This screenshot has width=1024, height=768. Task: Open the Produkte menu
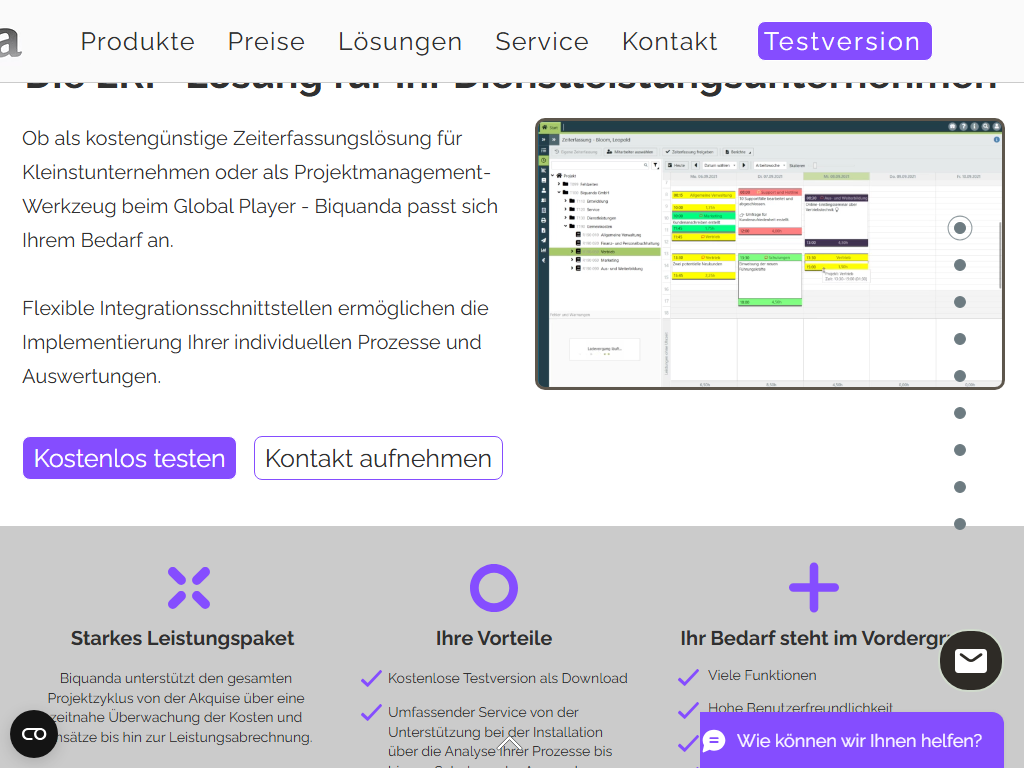tap(137, 42)
